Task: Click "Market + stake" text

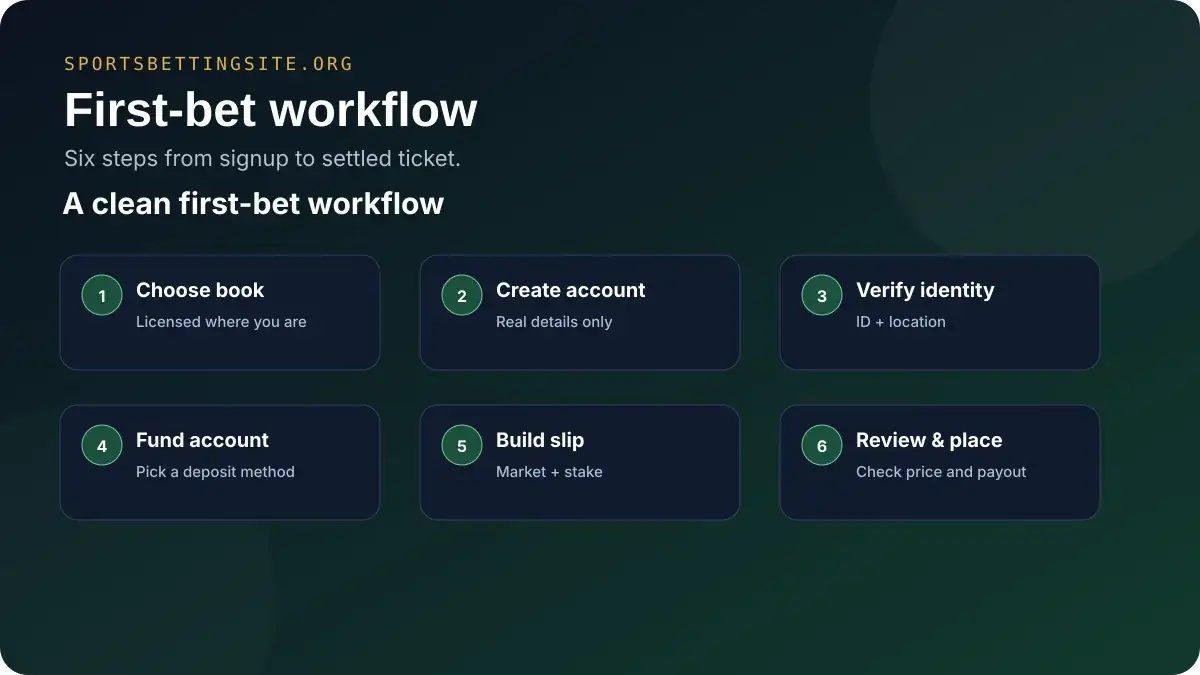Action: click(x=549, y=472)
